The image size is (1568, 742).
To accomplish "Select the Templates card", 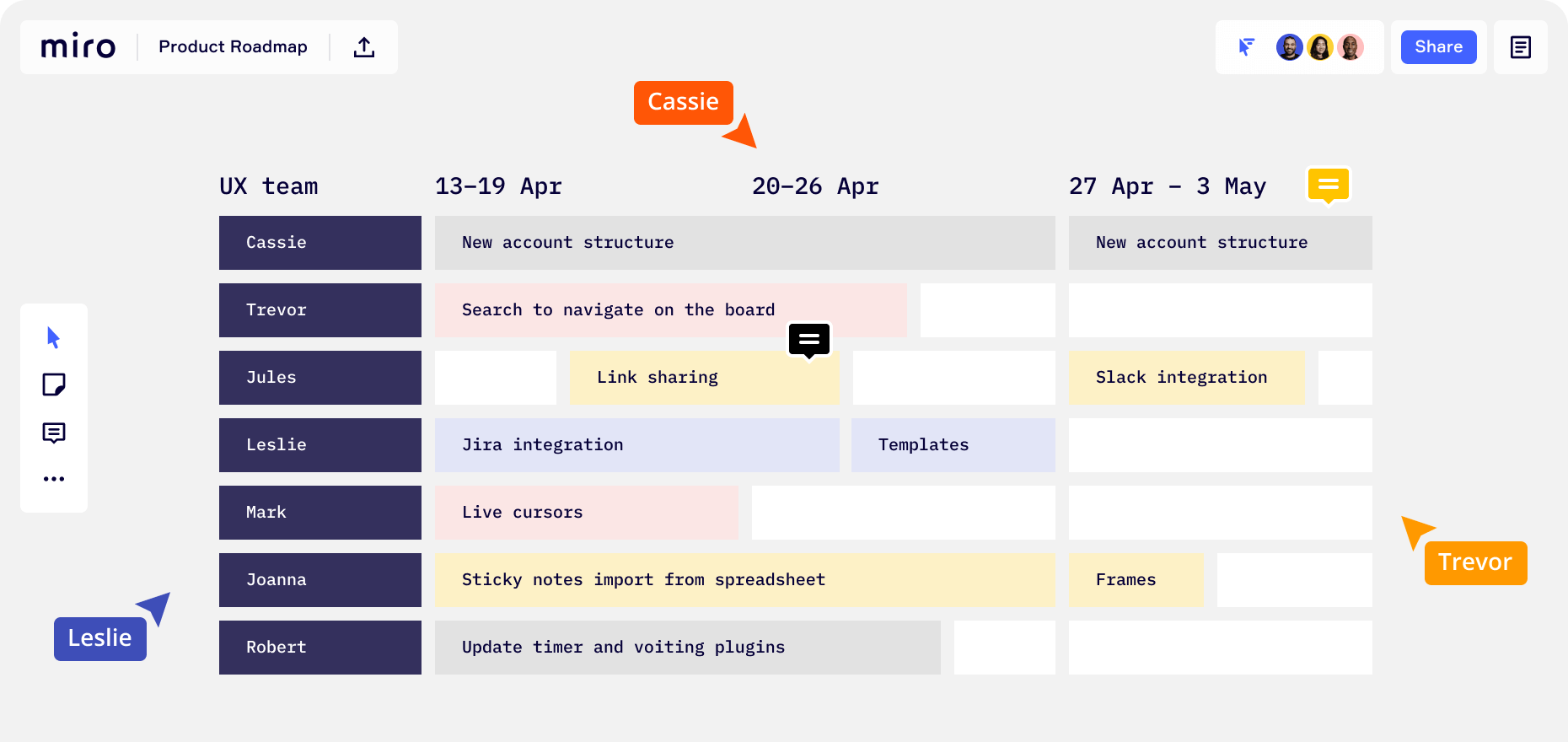I will click(x=953, y=445).
